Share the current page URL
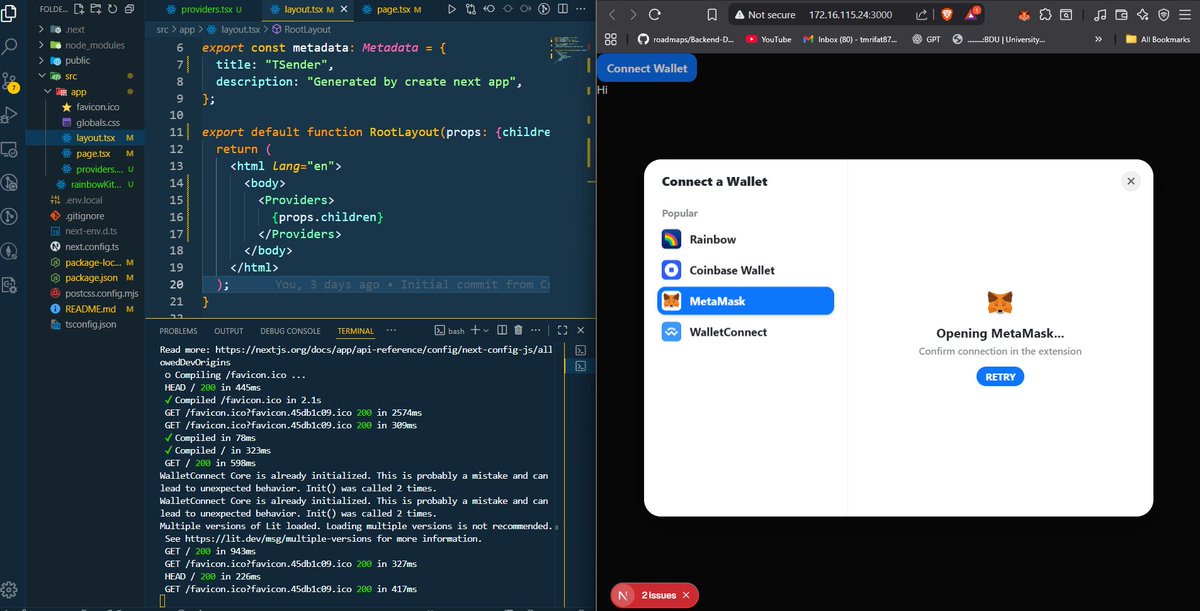 click(x=921, y=15)
